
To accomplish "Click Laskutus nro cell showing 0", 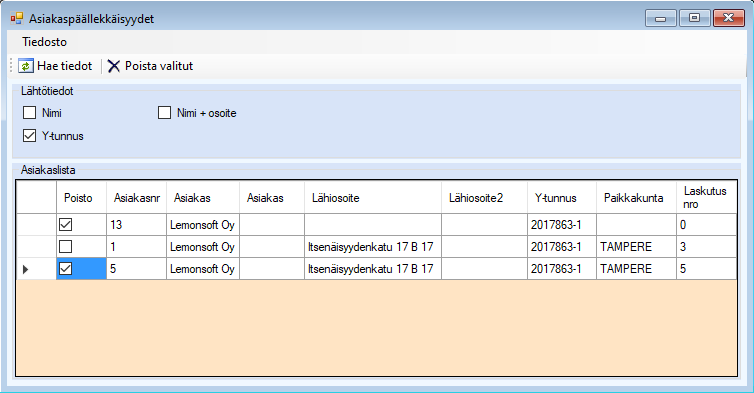I will tap(706, 225).
